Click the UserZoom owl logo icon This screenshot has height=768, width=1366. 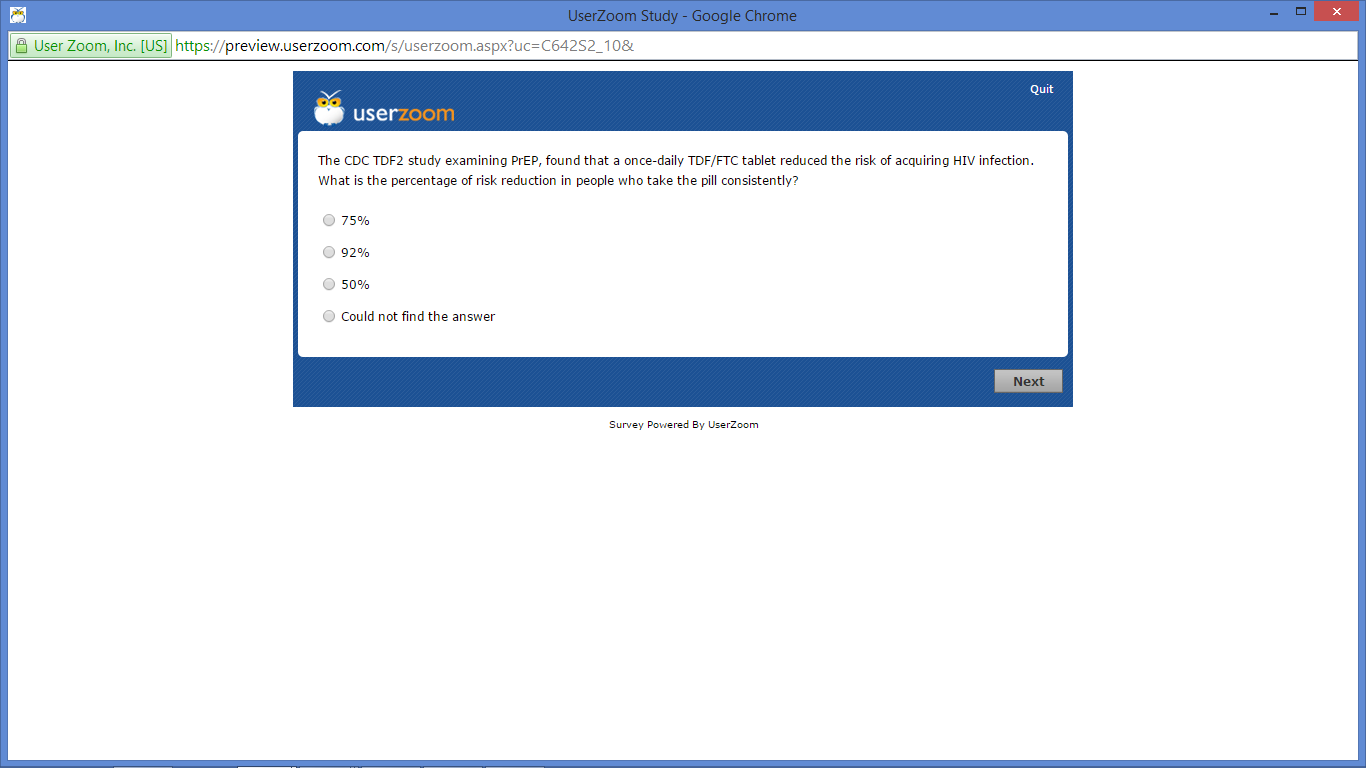pos(329,108)
